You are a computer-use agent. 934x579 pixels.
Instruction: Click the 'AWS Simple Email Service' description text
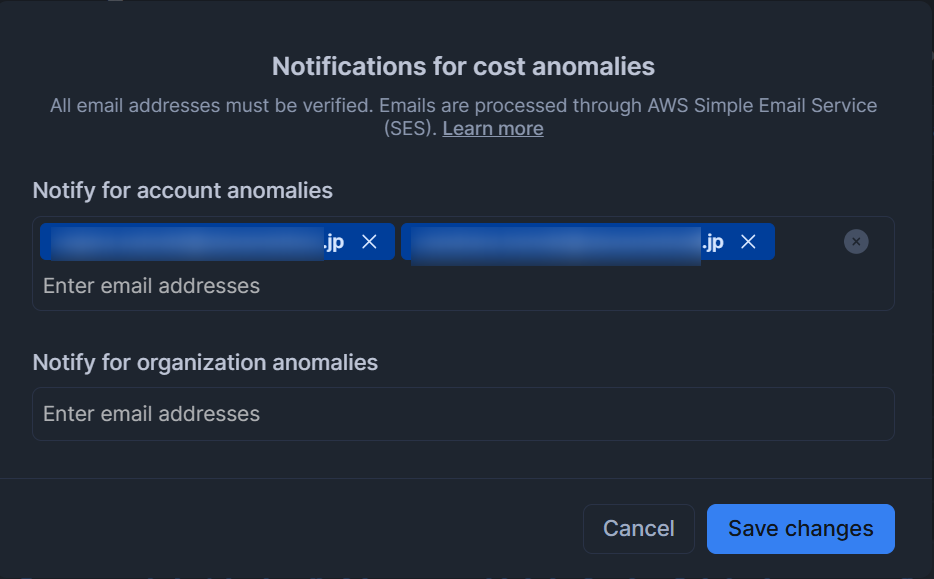pos(762,105)
